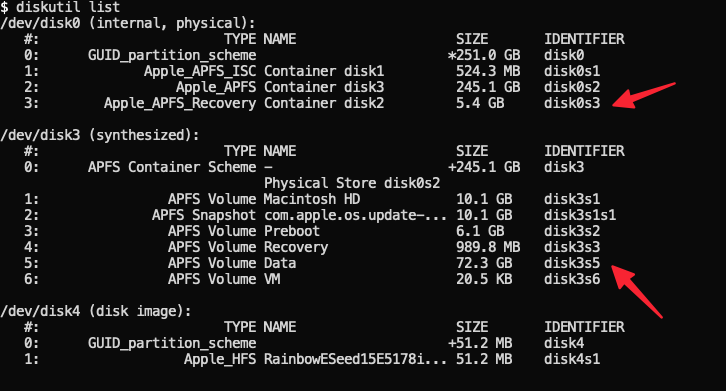726x391 pixels.
Task: Click the com.apple.os.update snapshot name
Action: pyautogui.click(x=355, y=215)
